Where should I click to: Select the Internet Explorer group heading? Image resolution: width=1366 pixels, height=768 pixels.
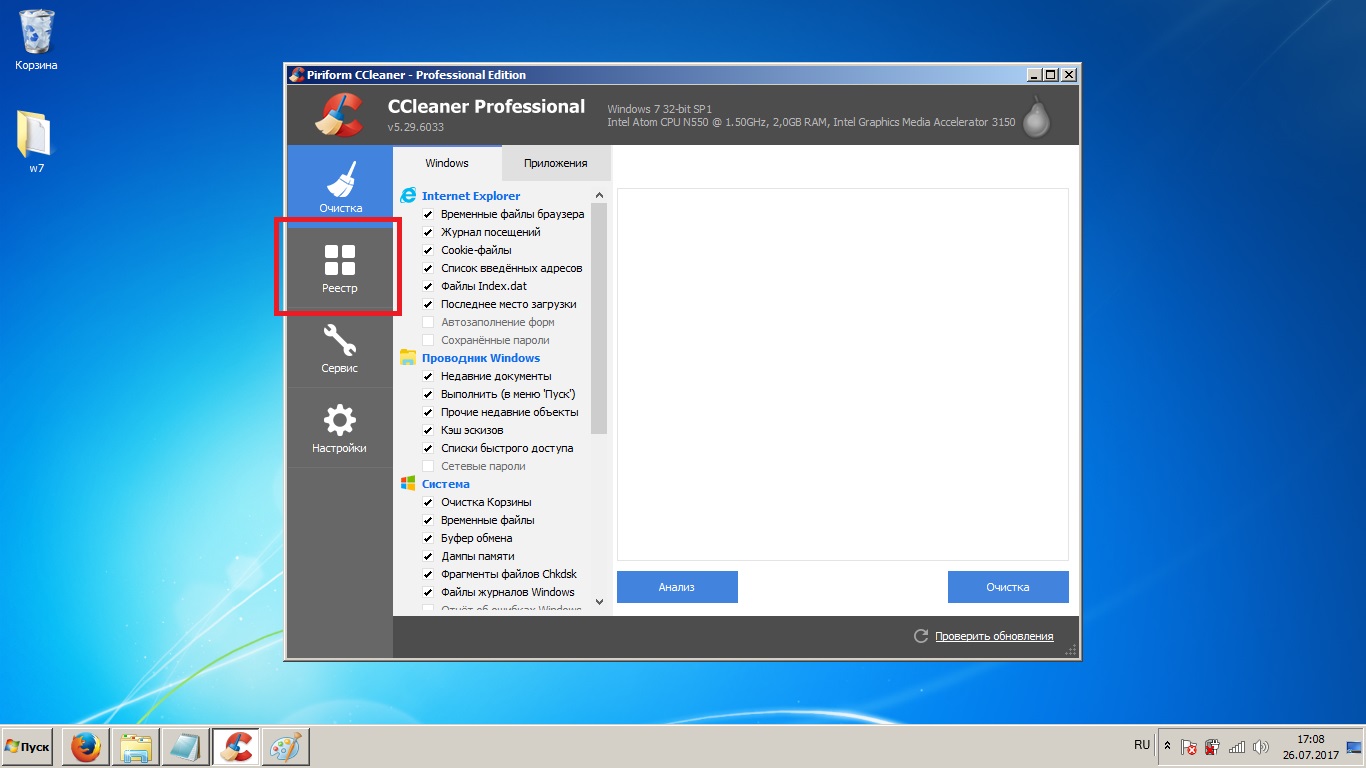pos(471,196)
